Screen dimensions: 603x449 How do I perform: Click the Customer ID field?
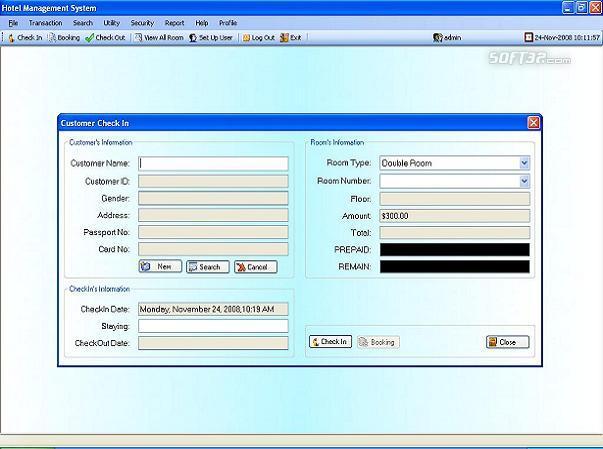213,181
